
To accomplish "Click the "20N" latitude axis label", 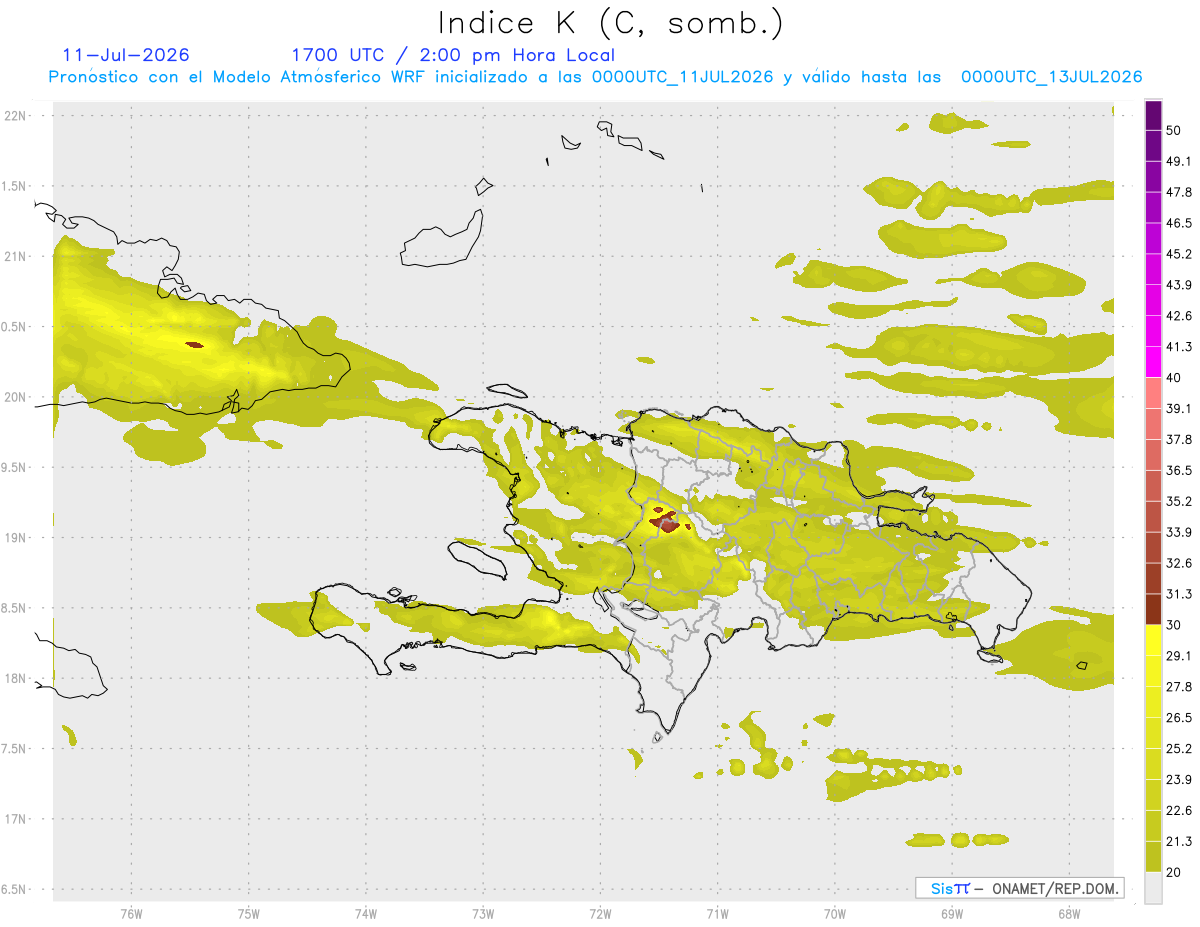I will pyautogui.click(x=16, y=397).
